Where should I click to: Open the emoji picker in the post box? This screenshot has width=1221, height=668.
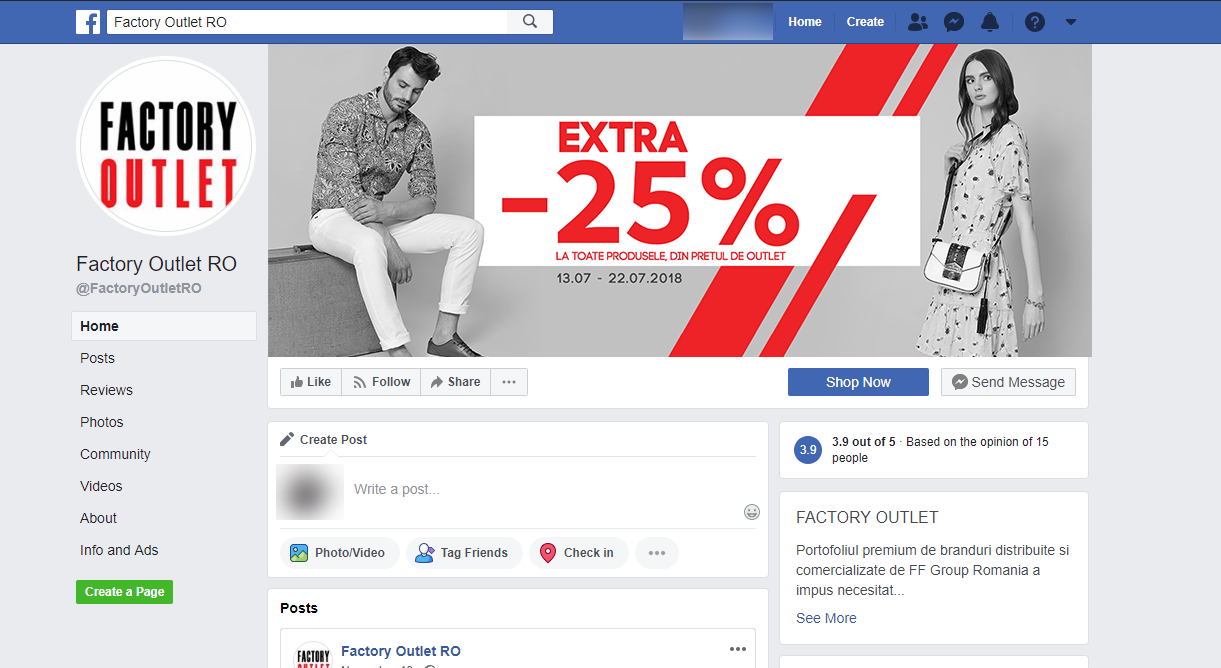[x=752, y=512]
